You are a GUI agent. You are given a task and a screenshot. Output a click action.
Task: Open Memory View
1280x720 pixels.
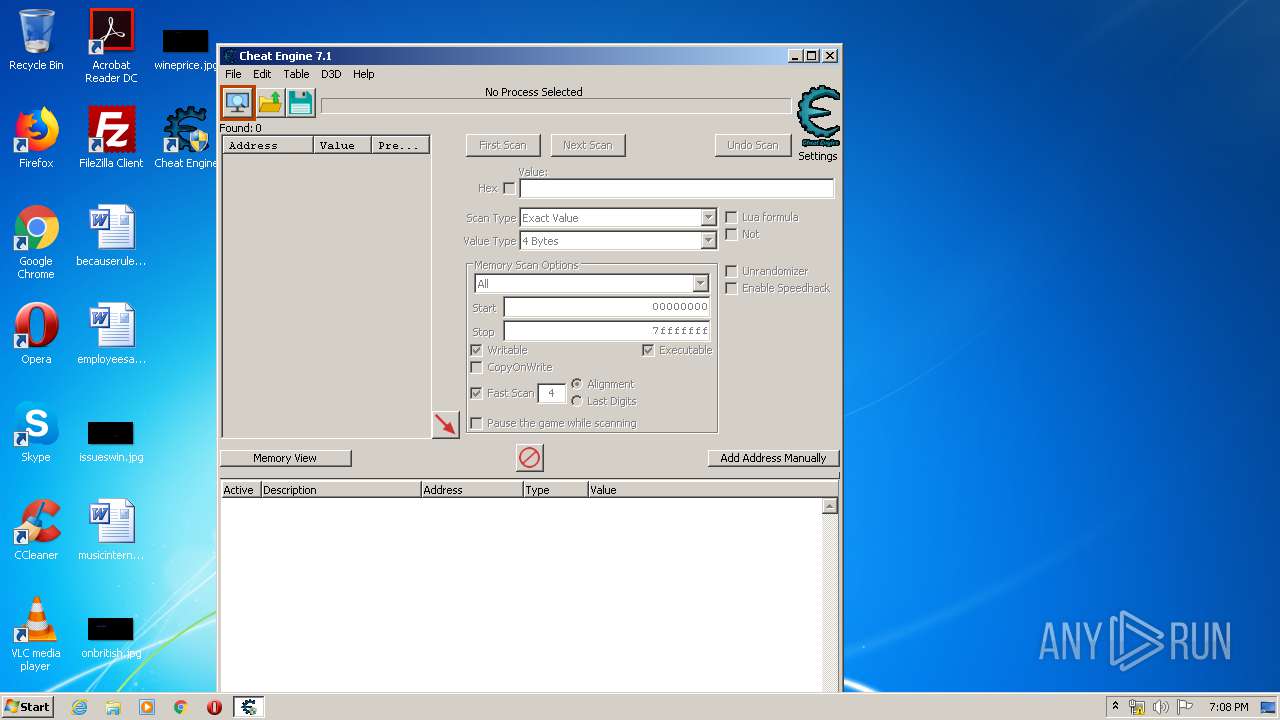(285, 458)
